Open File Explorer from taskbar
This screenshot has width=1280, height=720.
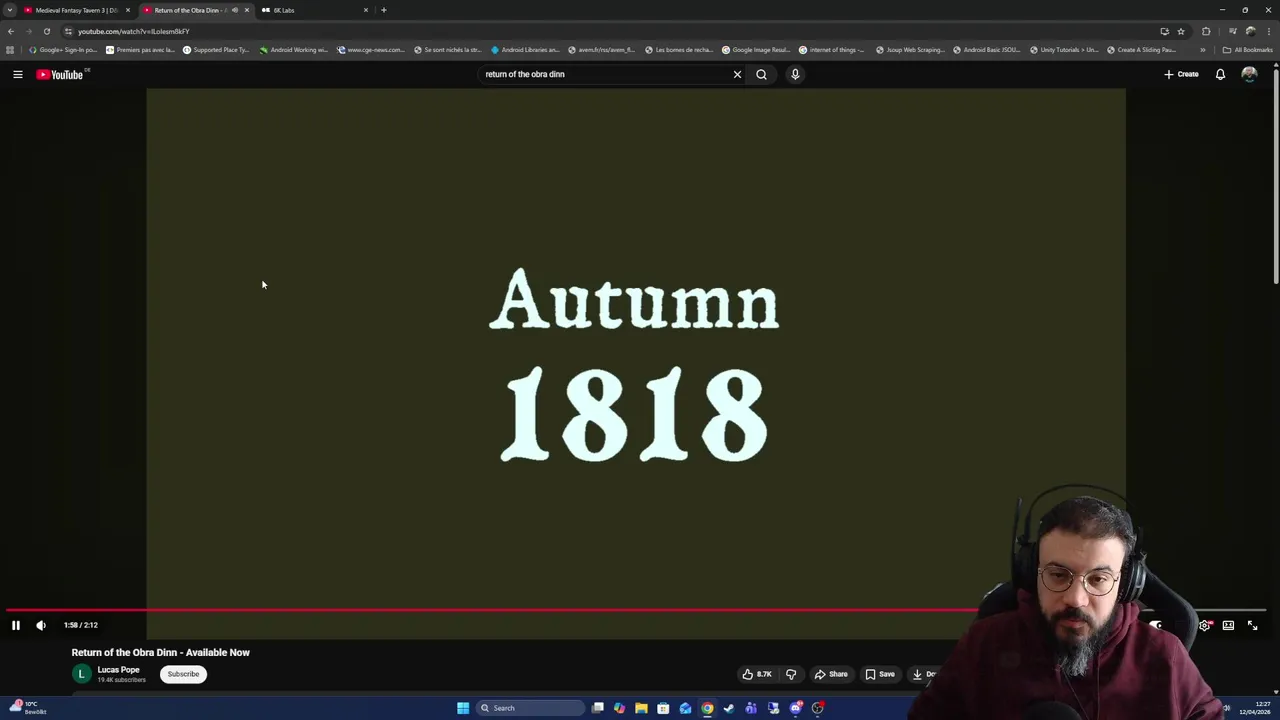pyautogui.click(x=641, y=708)
